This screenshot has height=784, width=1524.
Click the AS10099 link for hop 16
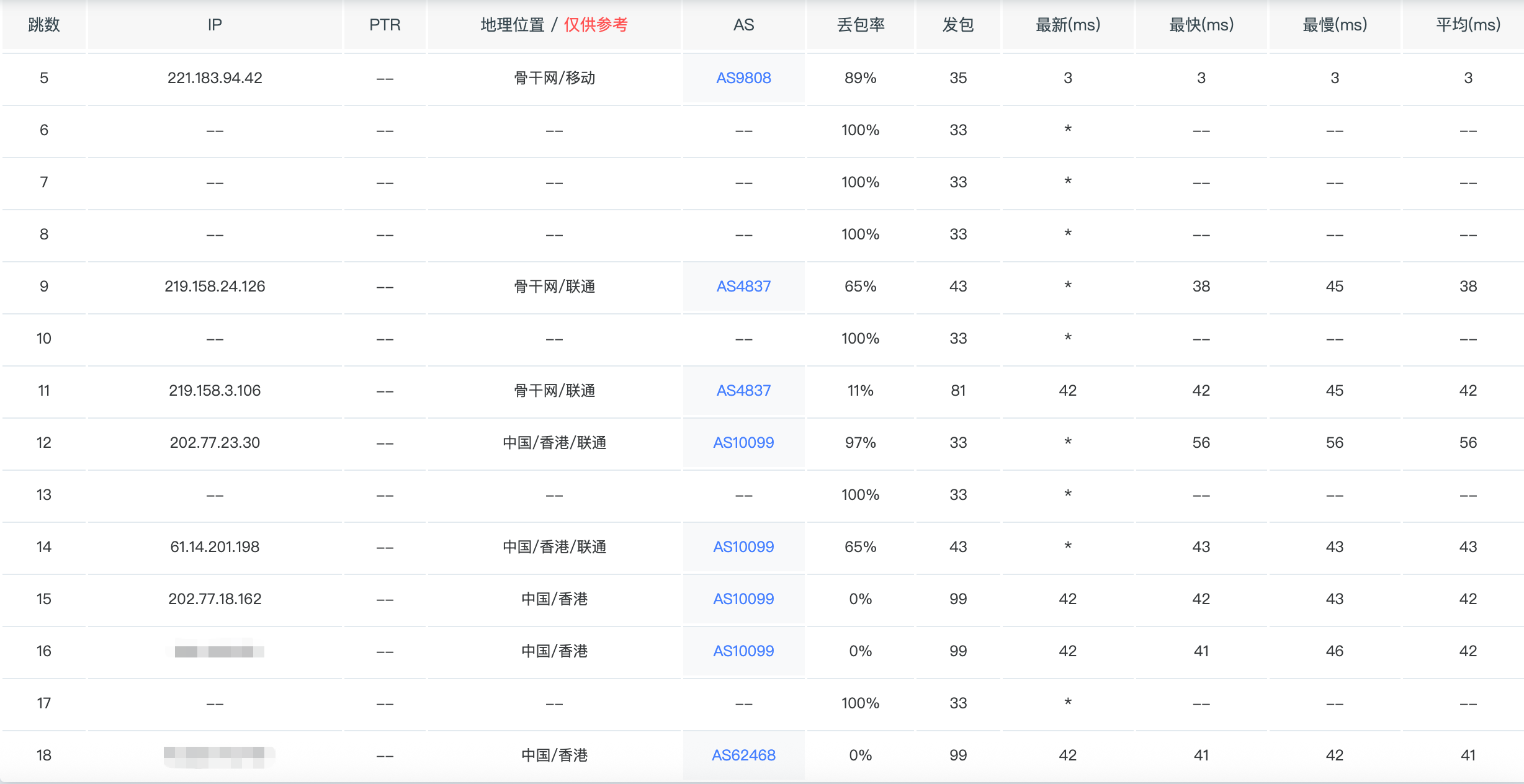743,651
